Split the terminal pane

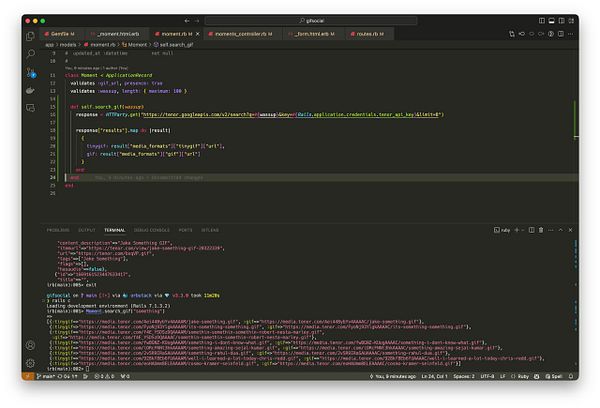click(x=532, y=230)
